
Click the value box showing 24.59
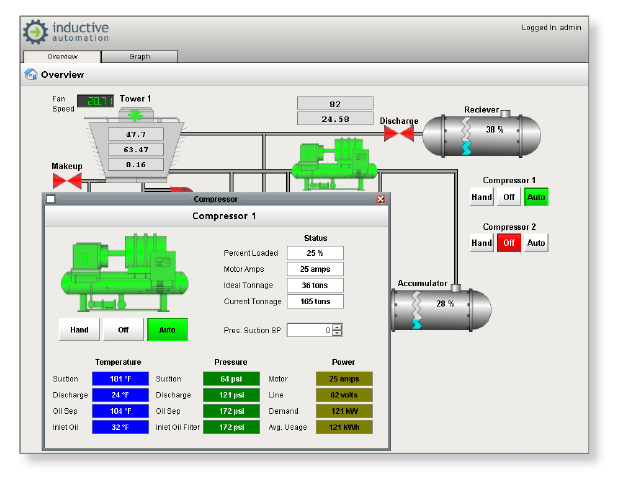[x=335, y=119]
